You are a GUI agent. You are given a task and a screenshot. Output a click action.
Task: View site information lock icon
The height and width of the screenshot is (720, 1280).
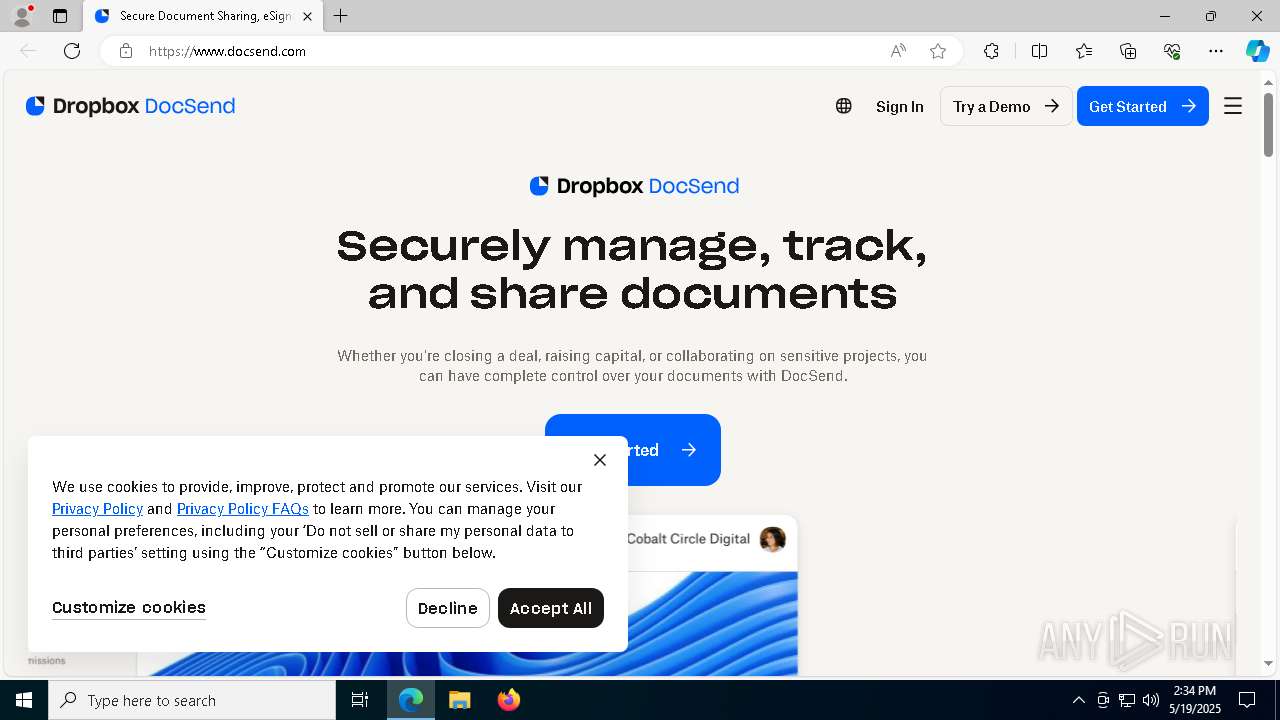(x=125, y=51)
